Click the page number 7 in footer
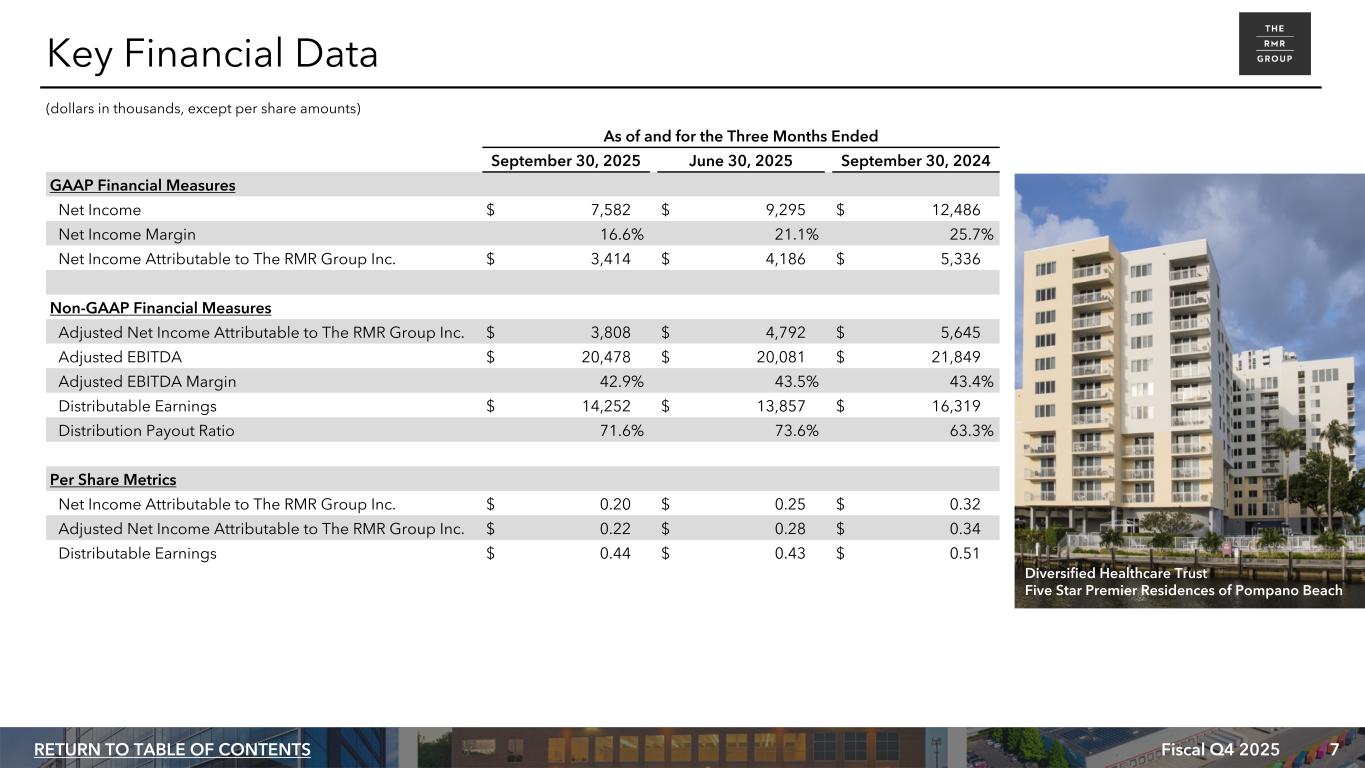This screenshot has width=1365, height=768. pos(1335,750)
